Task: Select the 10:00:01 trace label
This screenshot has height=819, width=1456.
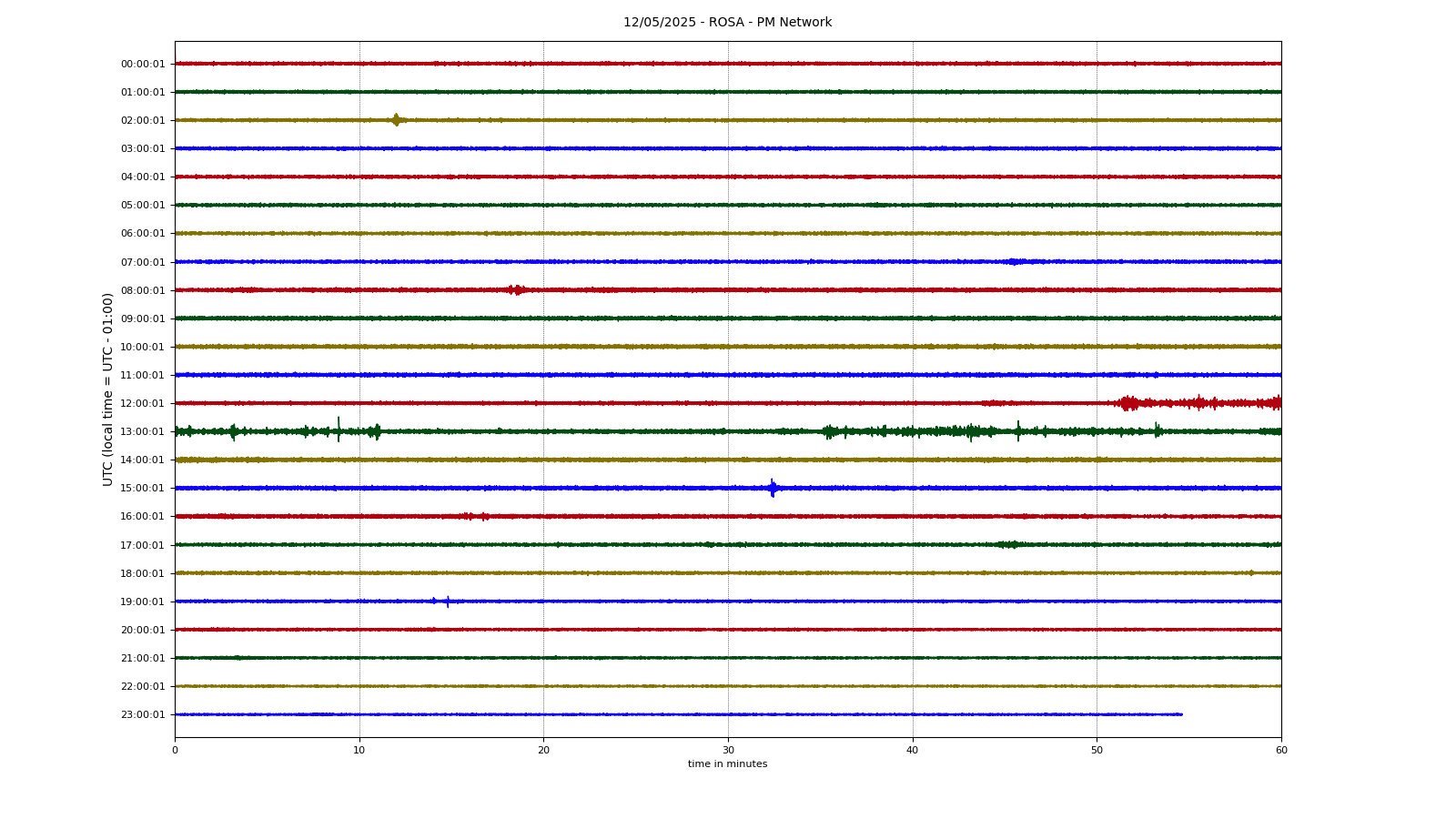Action: point(143,347)
